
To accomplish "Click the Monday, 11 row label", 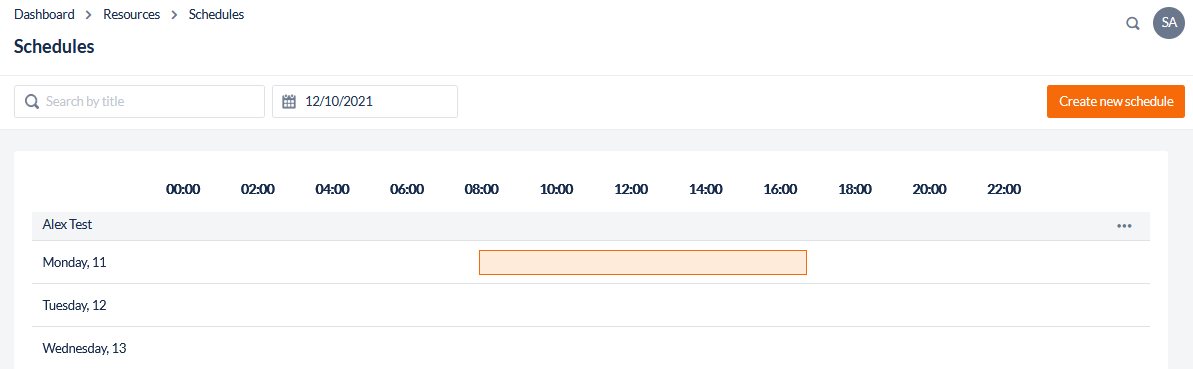I will click(x=75, y=262).
